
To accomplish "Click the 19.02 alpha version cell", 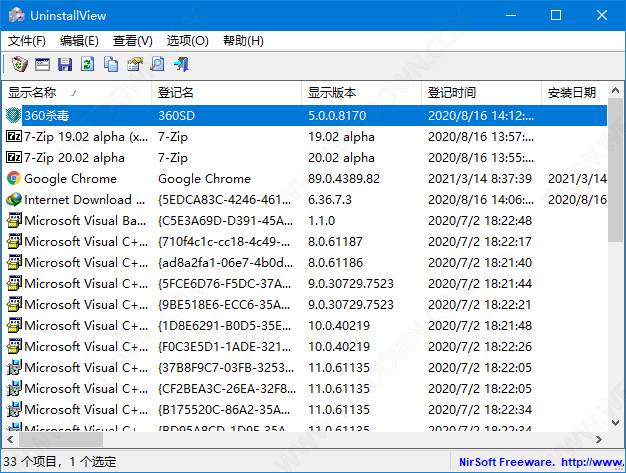I will (341, 137).
